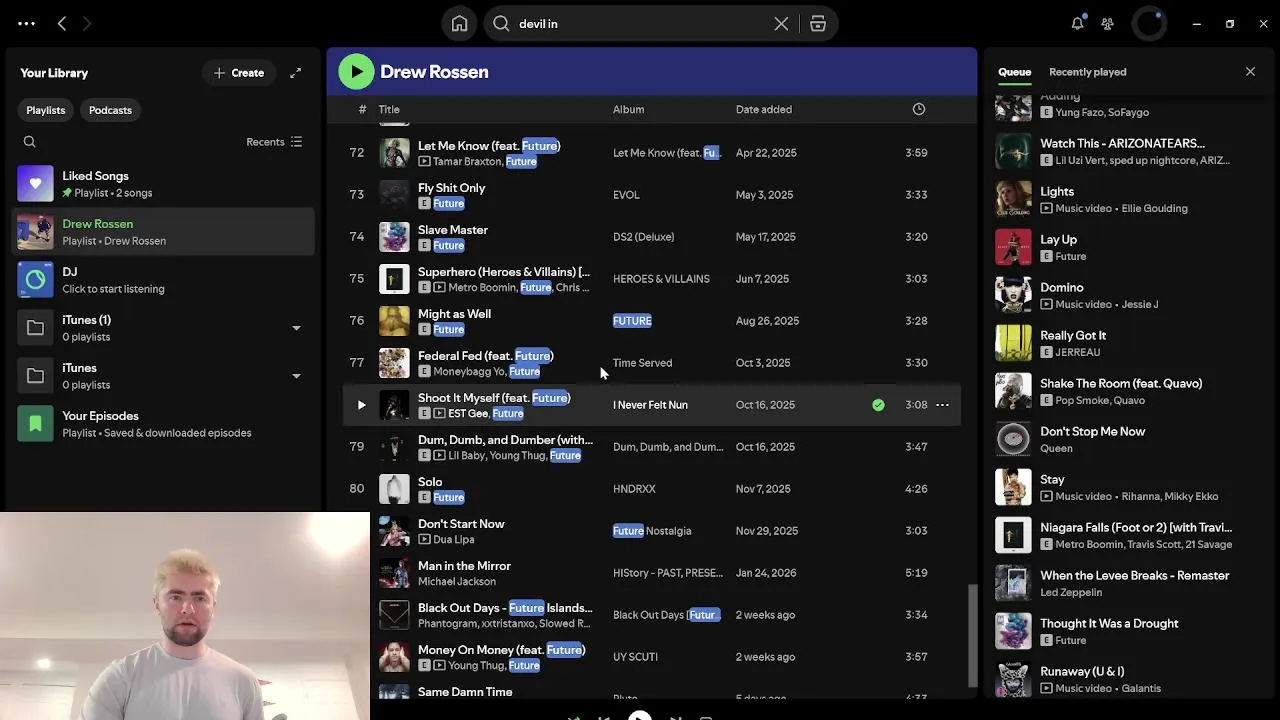1280x720 pixels.
Task: Search in Your Library magnifier icon
Action: [x=30, y=142]
